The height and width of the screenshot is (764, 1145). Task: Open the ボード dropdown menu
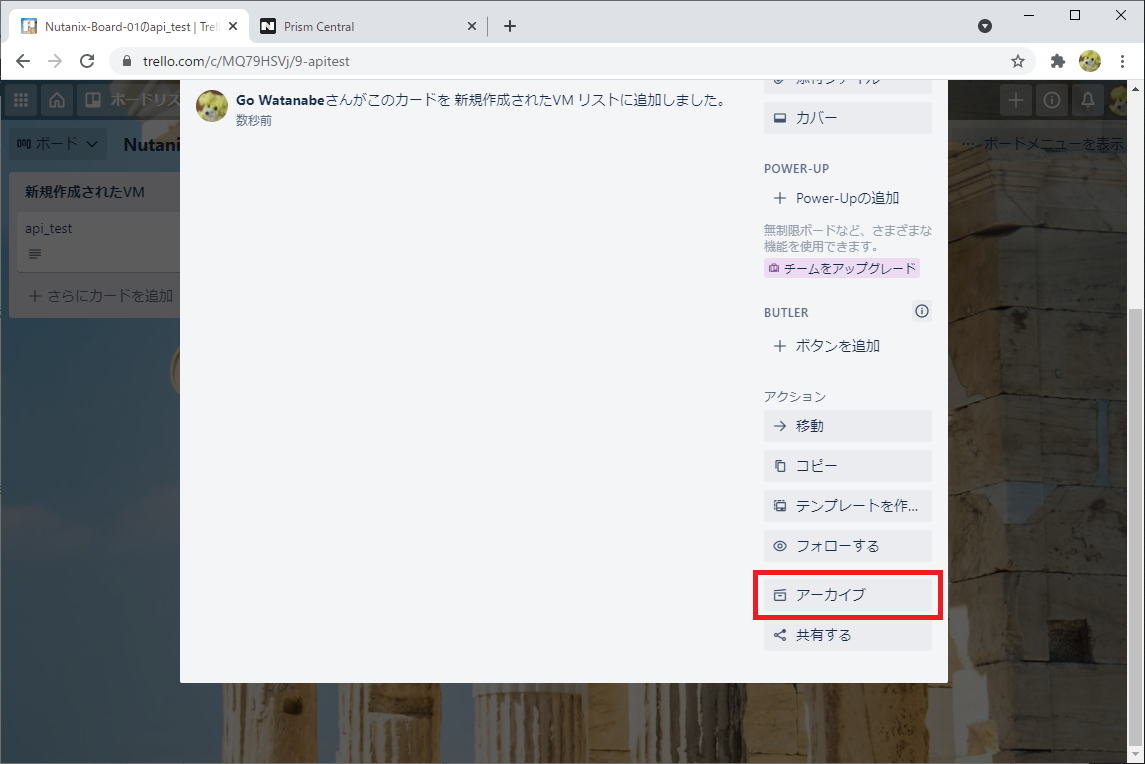pos(57,143)
